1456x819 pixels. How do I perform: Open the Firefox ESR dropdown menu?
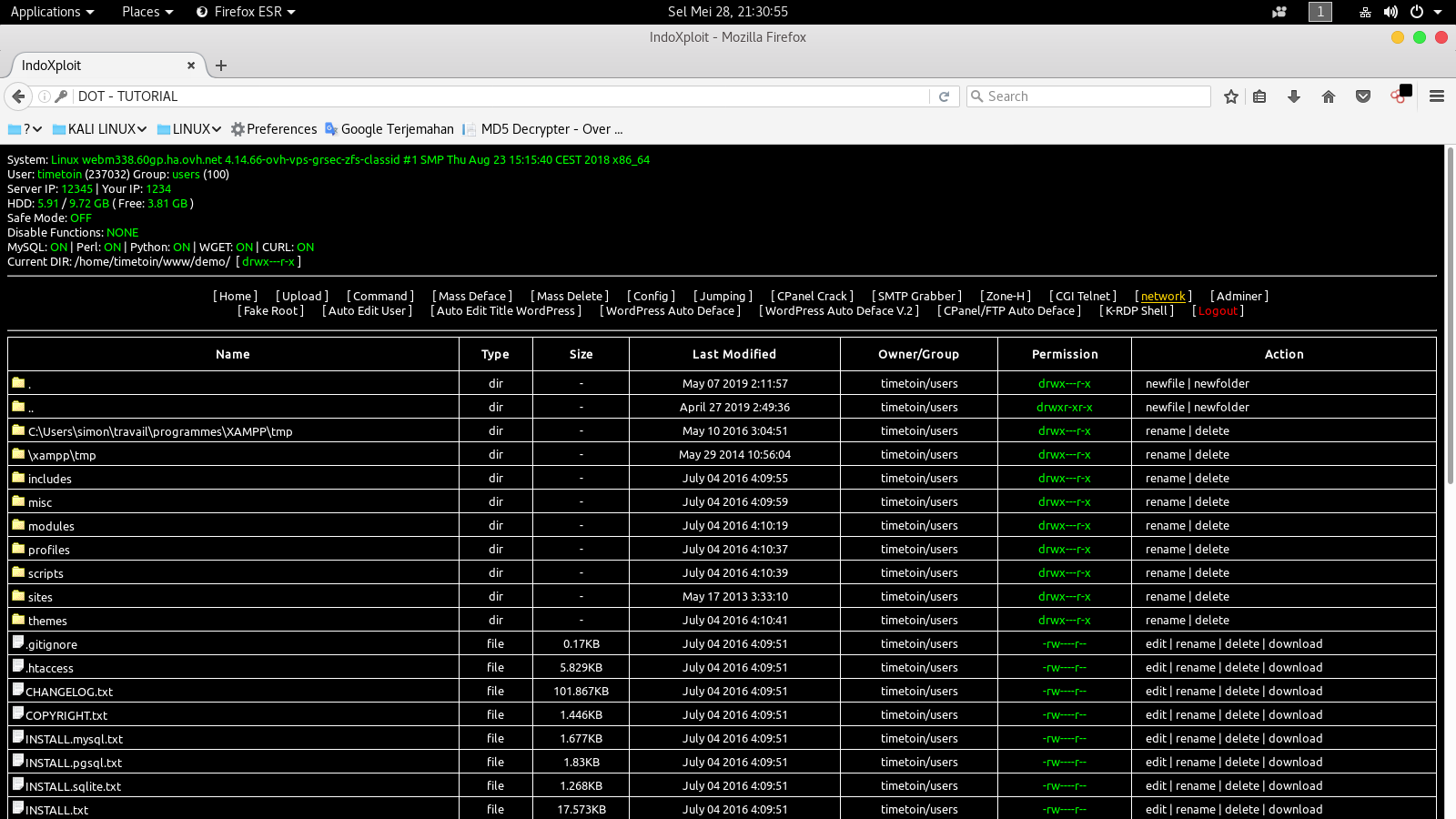pos(245,12)
